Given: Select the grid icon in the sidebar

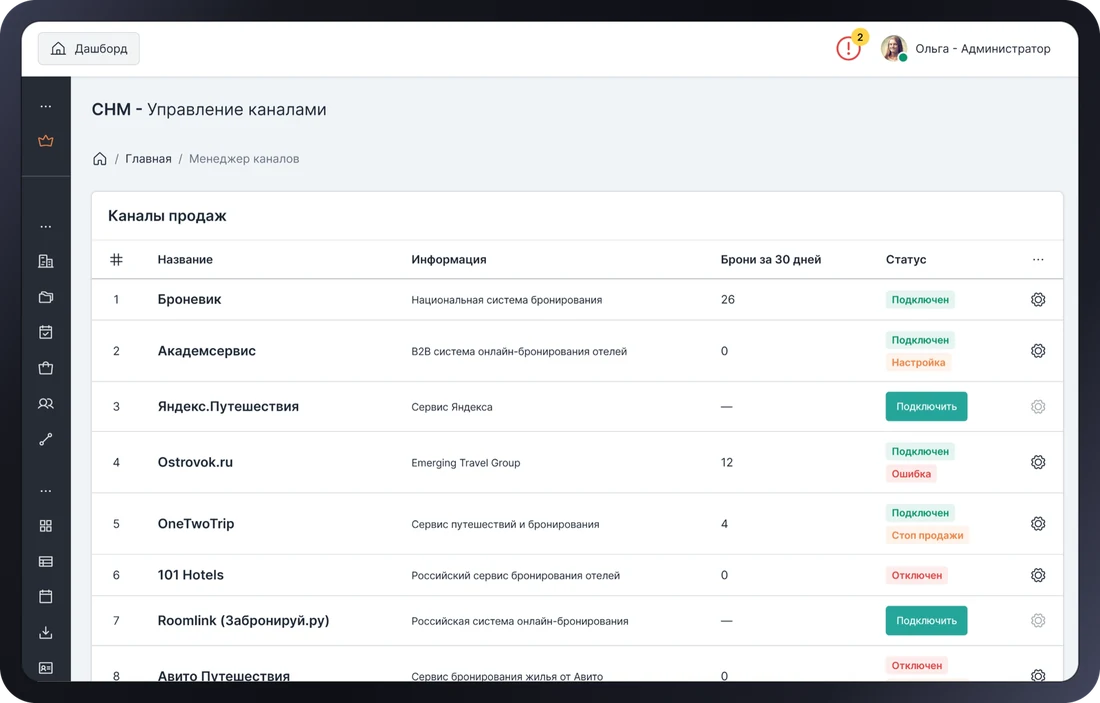Looking at the screenshot, I should click(x=46, y=525).
